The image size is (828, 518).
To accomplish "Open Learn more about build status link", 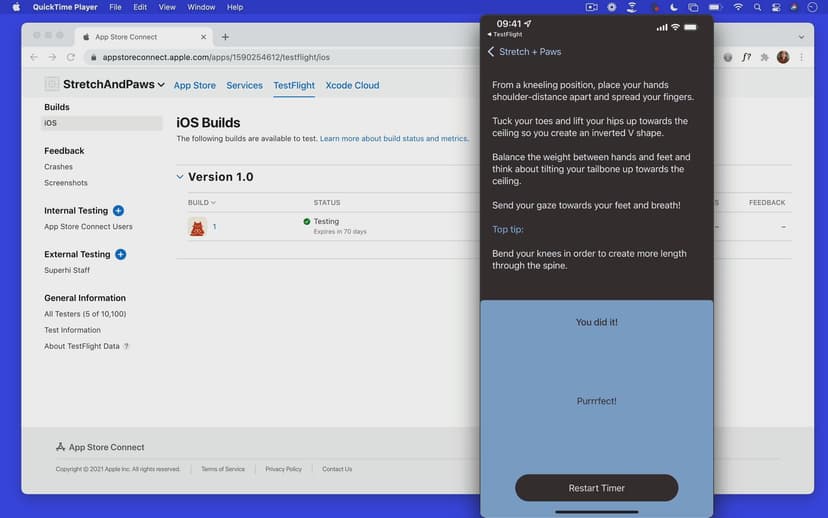I will [x=394, y=138].
